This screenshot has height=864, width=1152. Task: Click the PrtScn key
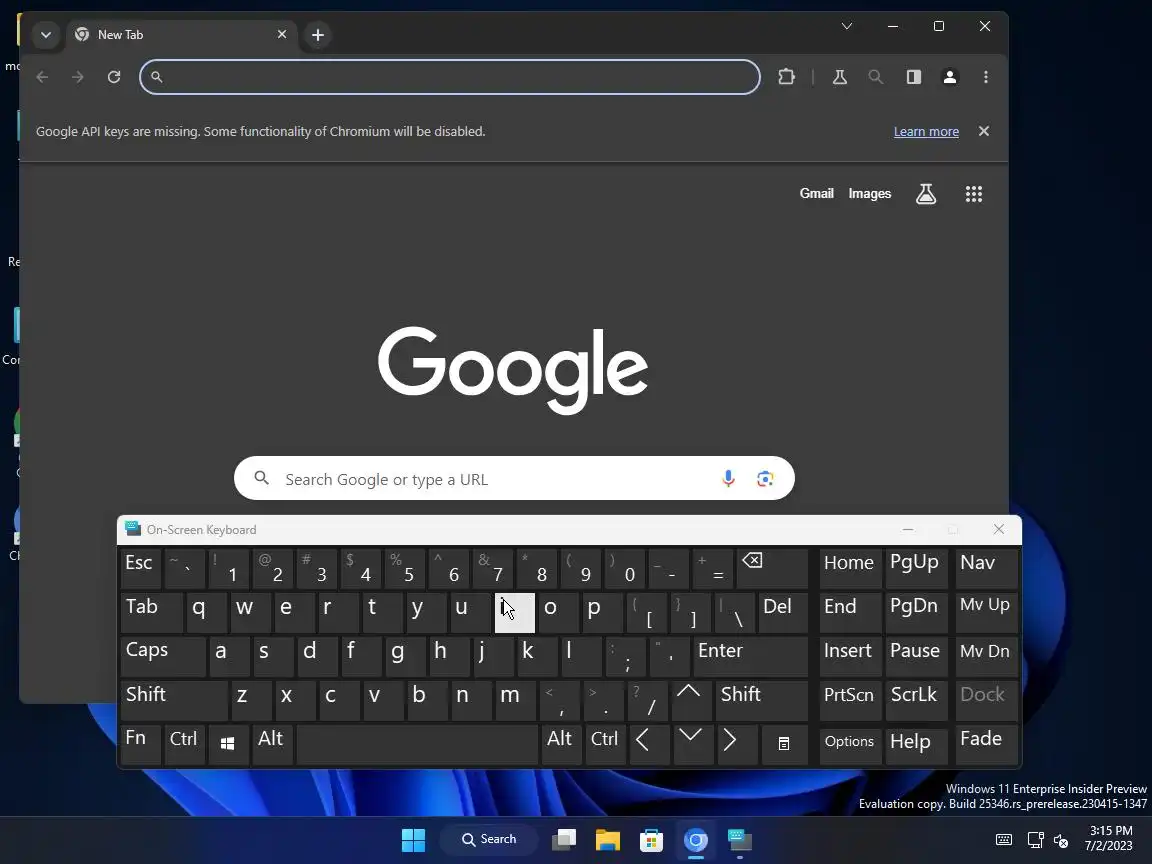(850, 700)
